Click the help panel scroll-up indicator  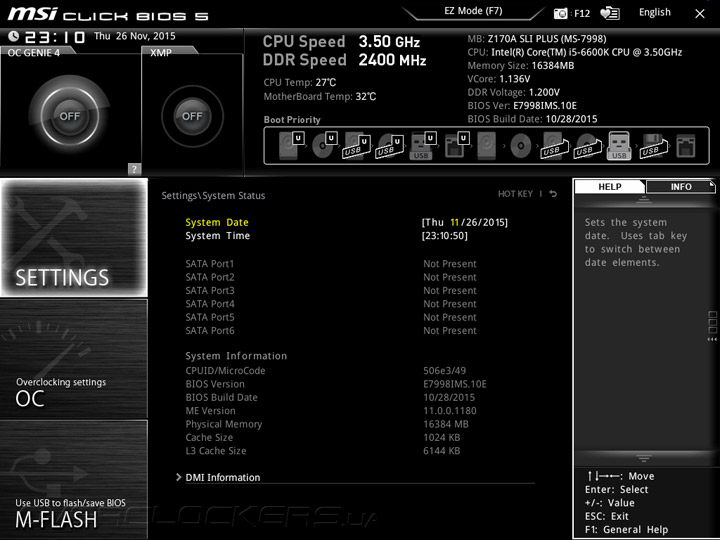point(644,199)
